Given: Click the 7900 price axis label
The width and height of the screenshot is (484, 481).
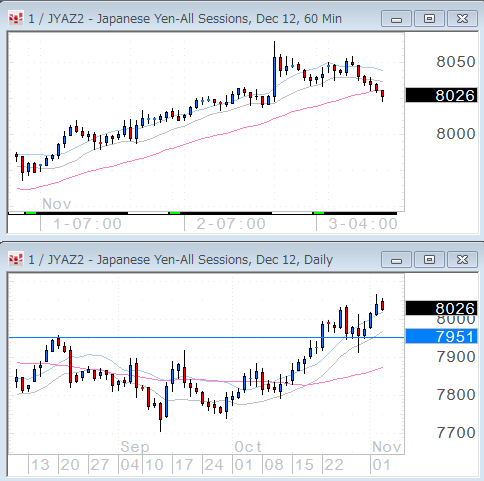Looking at the screenshot, I should (x=455, y=357).
